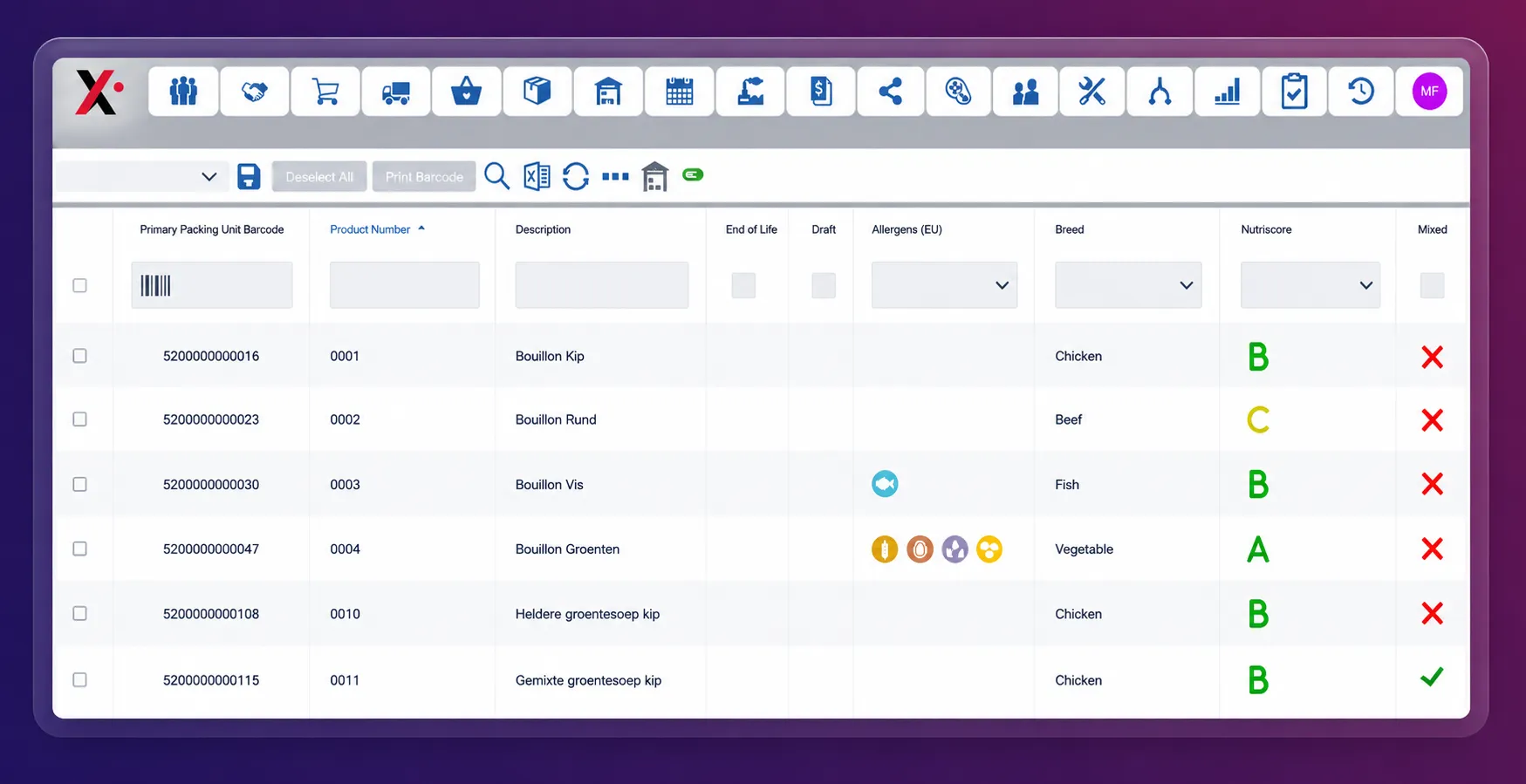Open the handshake relations module
This screenshot has height=784, width=1526.
coord(254,91)
